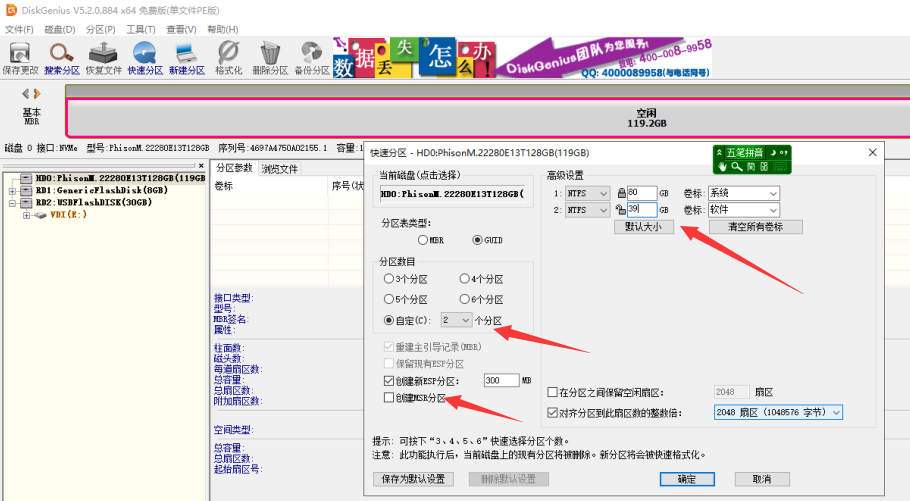Open the 恢复文件 recover files tool
The width and height of the screenshot is (910, 501).
coord(103,58)
